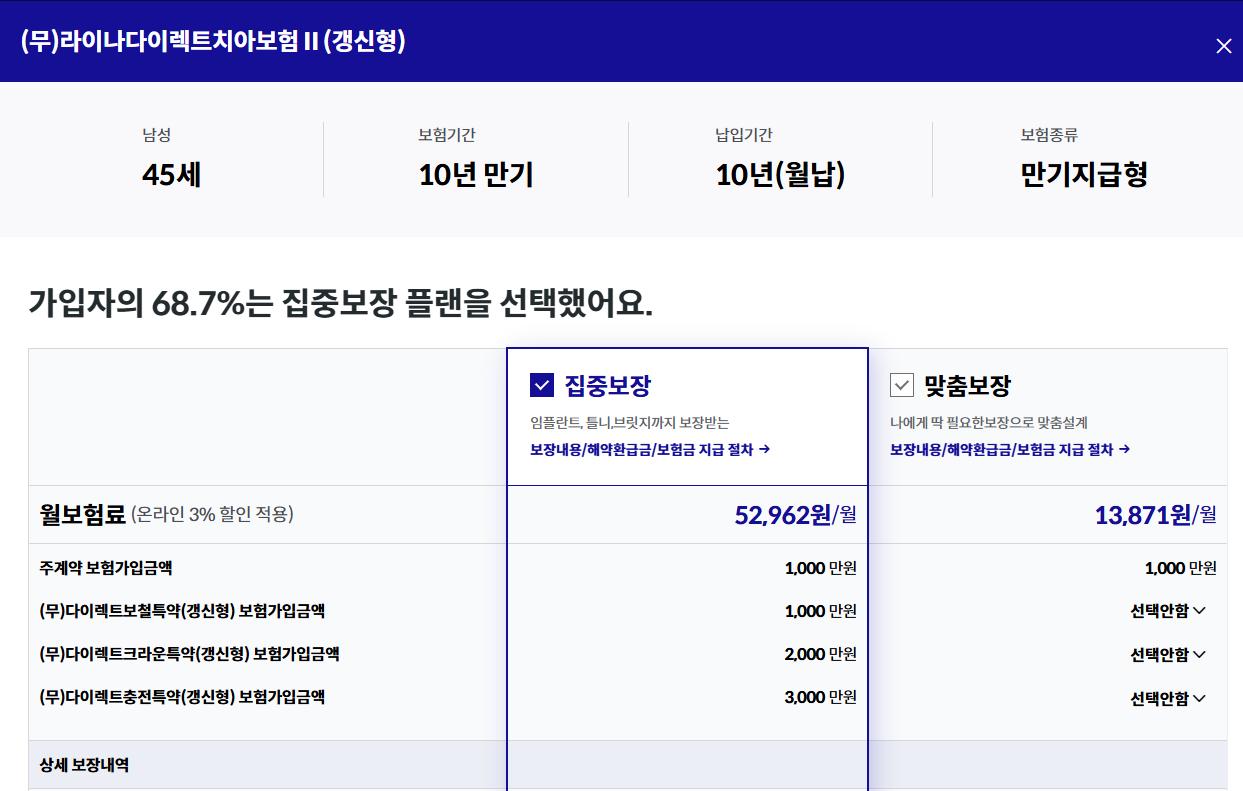The height and width of the screenshot is (791, 1243).
Task: Click the 남성 45세 insured info
Action: (171, 174)
